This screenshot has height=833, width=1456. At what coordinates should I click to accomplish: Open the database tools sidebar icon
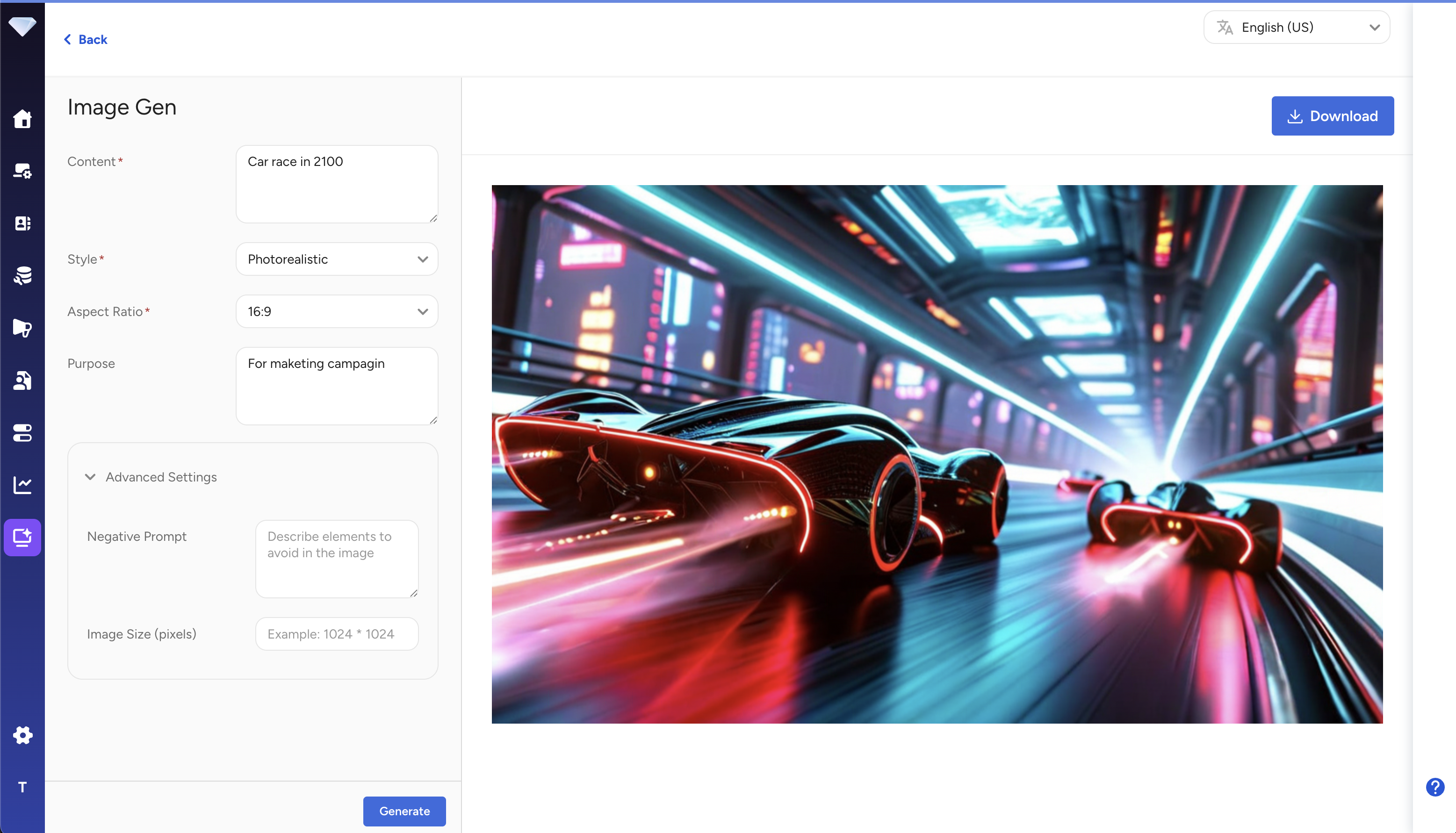(x=22, y=275)
